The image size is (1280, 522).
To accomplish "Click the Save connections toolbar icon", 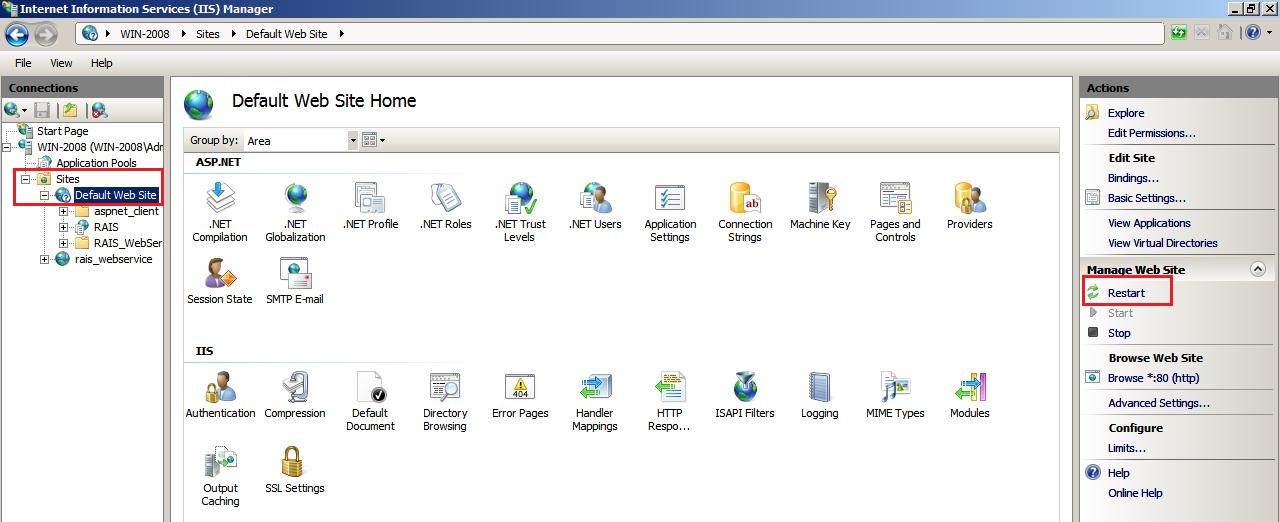I will click(42, 110).
